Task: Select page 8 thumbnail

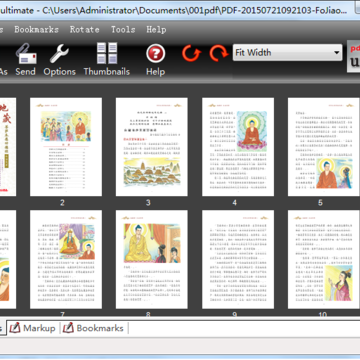Action: pyautogui.click(x=152, y=259)
